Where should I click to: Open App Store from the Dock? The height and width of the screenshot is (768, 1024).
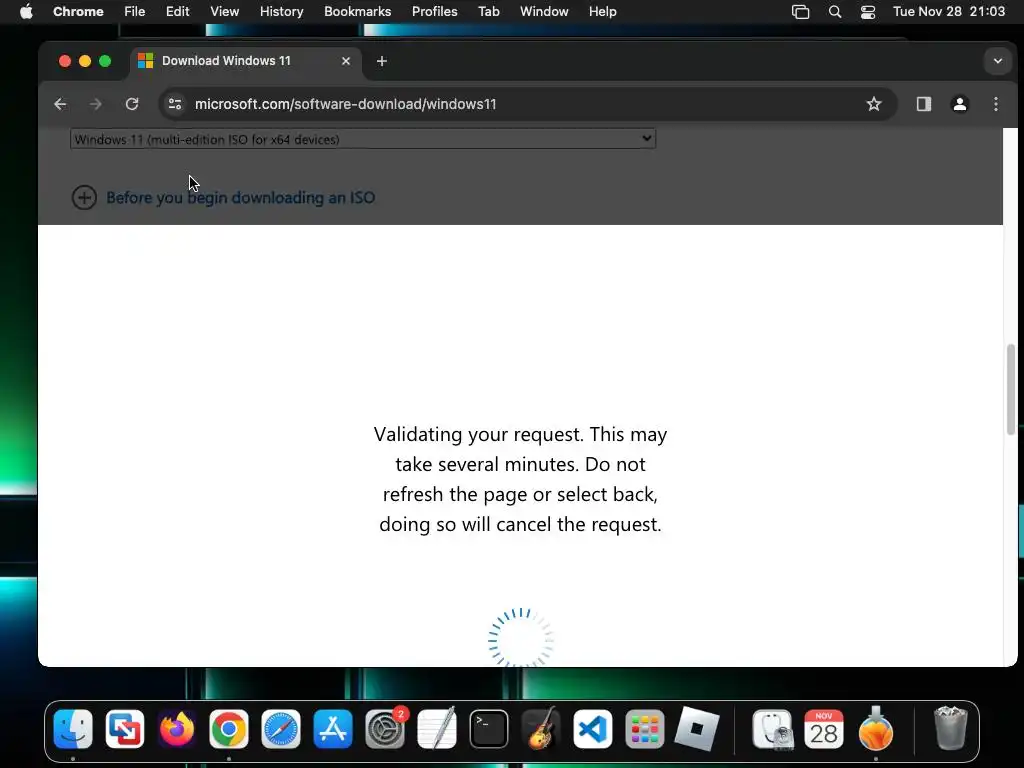pos(332,729)
